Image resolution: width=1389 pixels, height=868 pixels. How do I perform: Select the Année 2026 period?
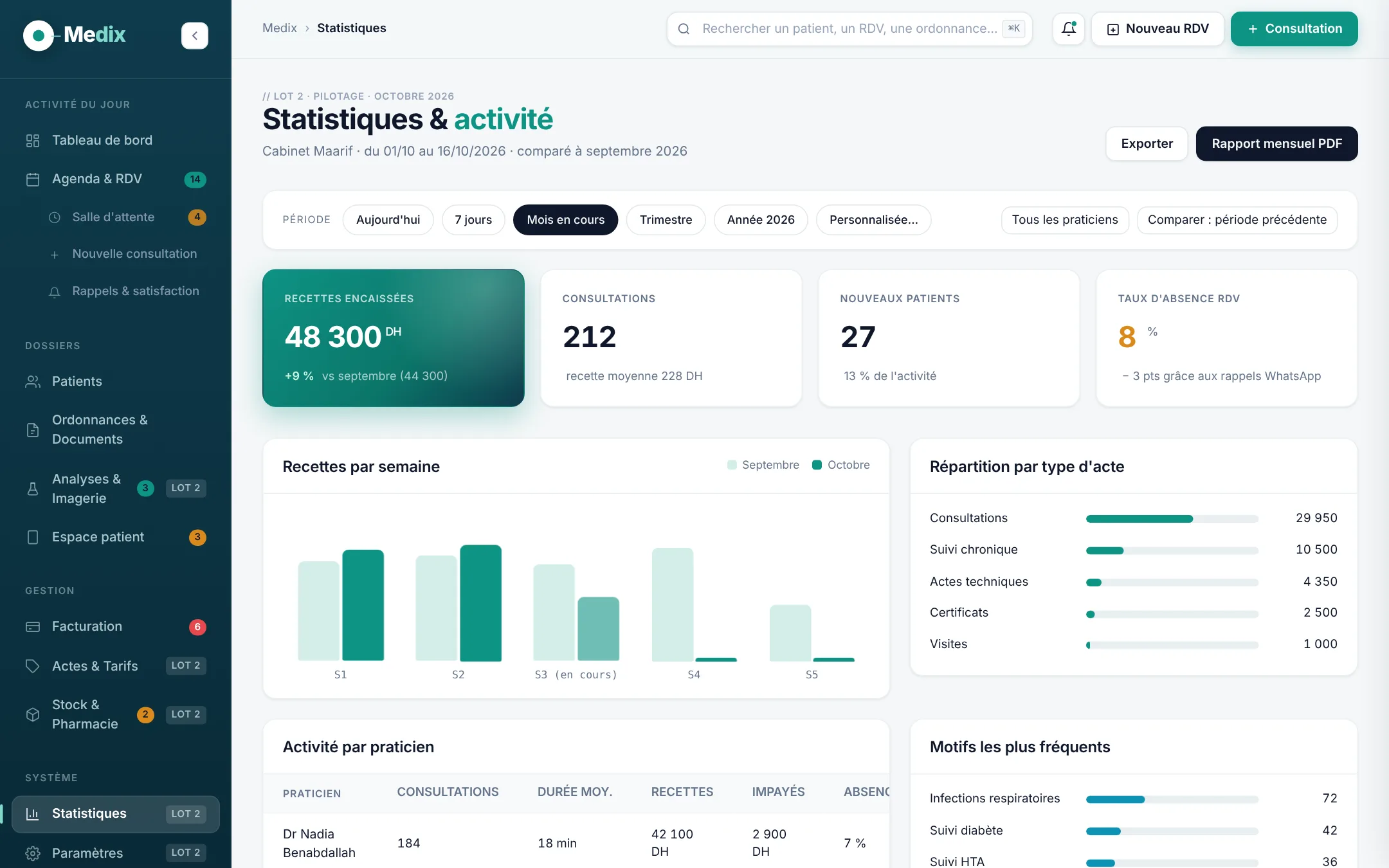(761, 220)
